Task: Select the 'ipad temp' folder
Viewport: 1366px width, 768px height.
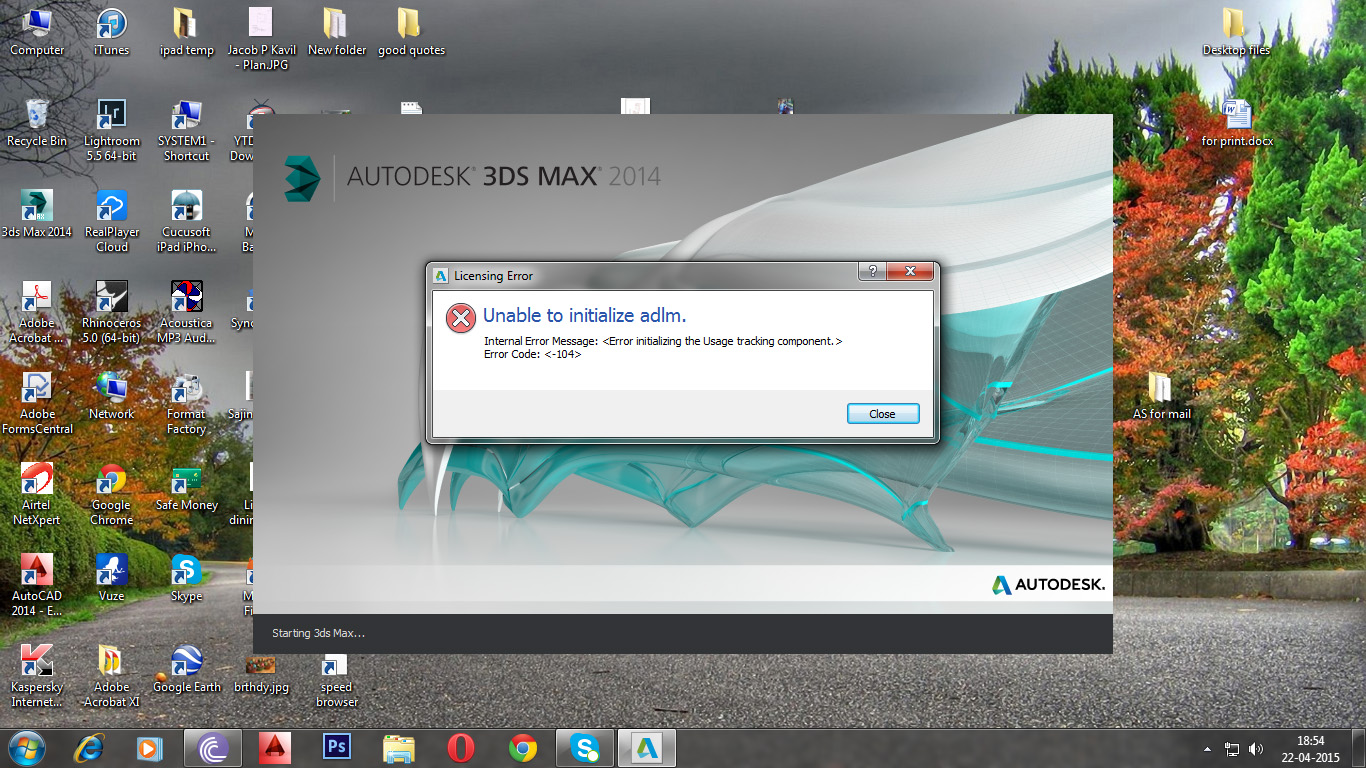Action: [186, 32]
